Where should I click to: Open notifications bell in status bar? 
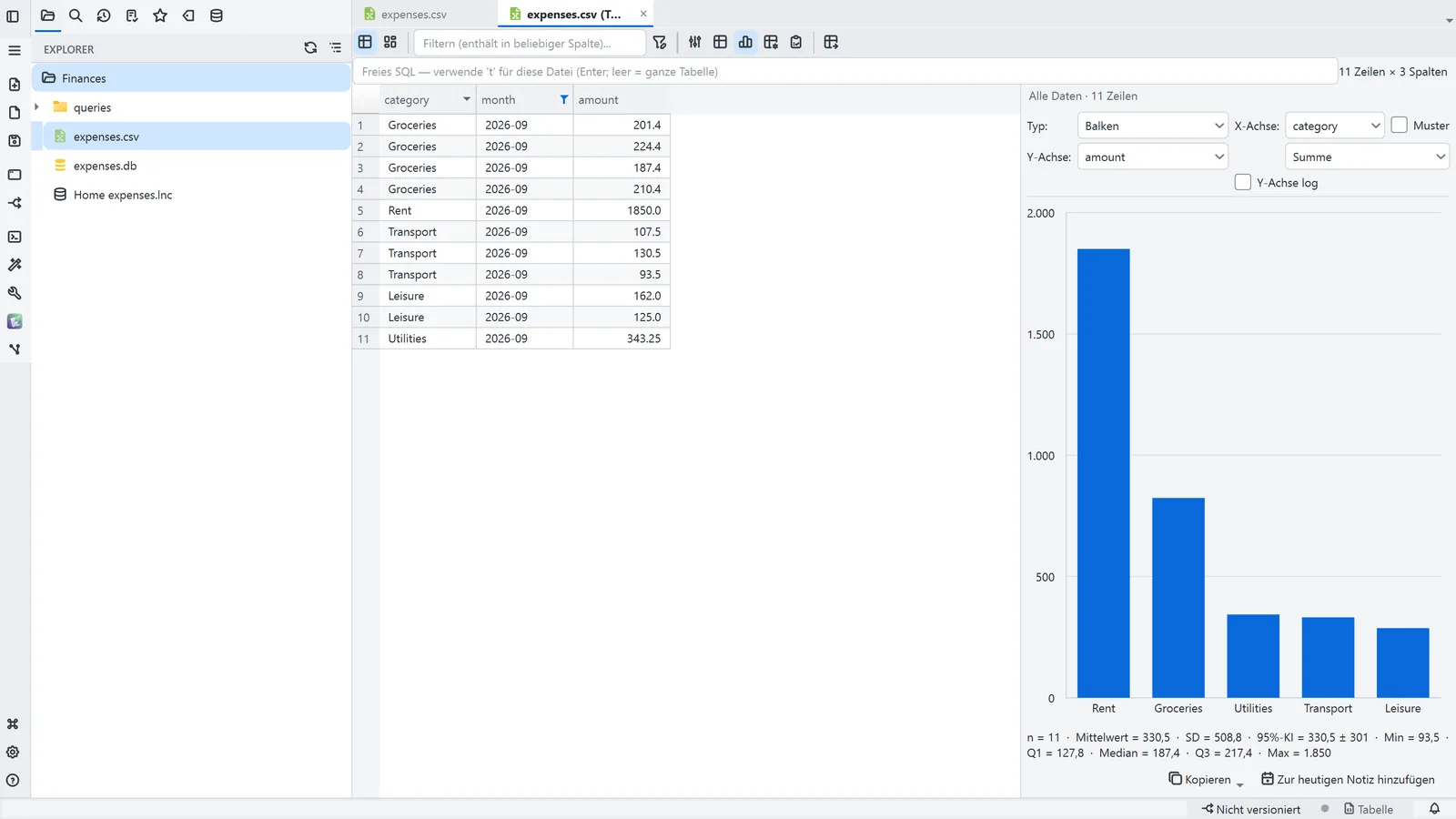click(1434, 809)
